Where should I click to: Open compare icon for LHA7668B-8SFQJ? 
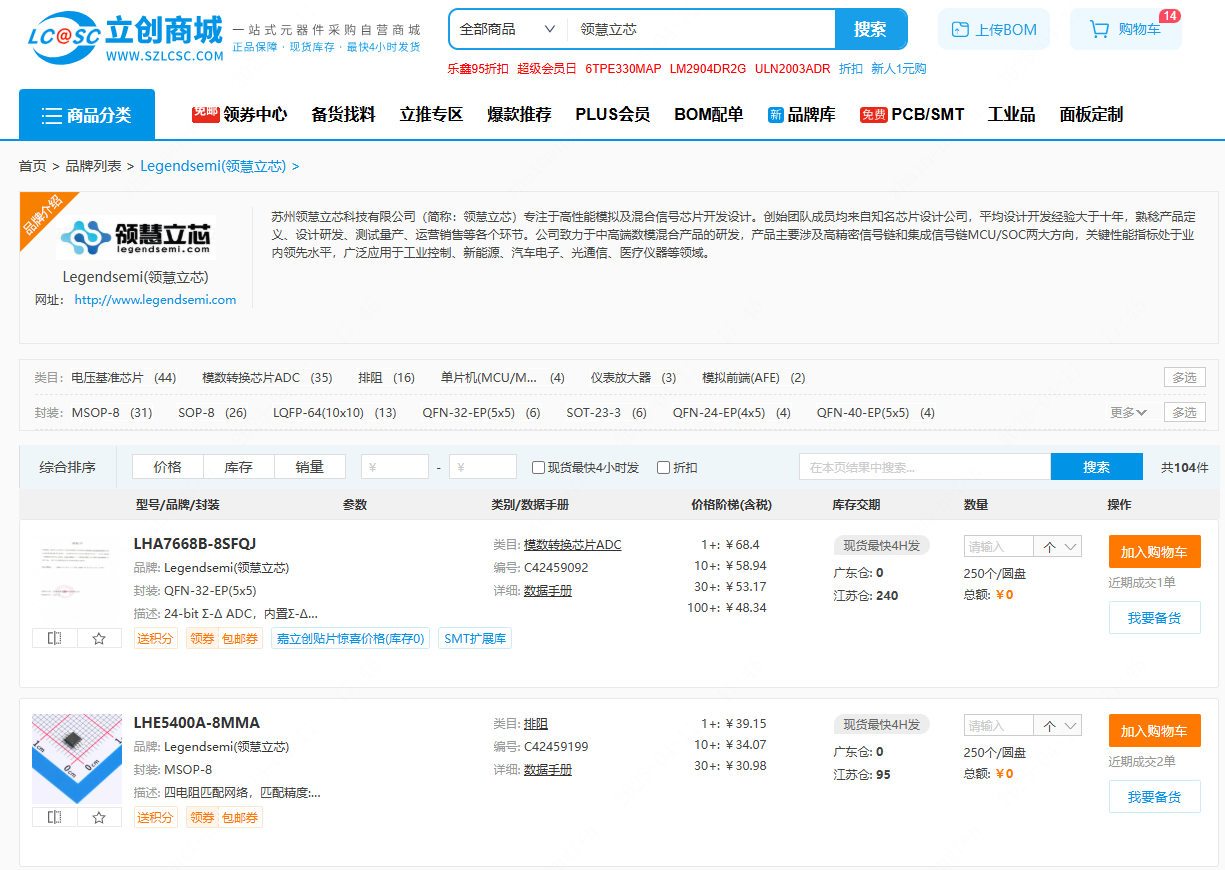point(54,638)
